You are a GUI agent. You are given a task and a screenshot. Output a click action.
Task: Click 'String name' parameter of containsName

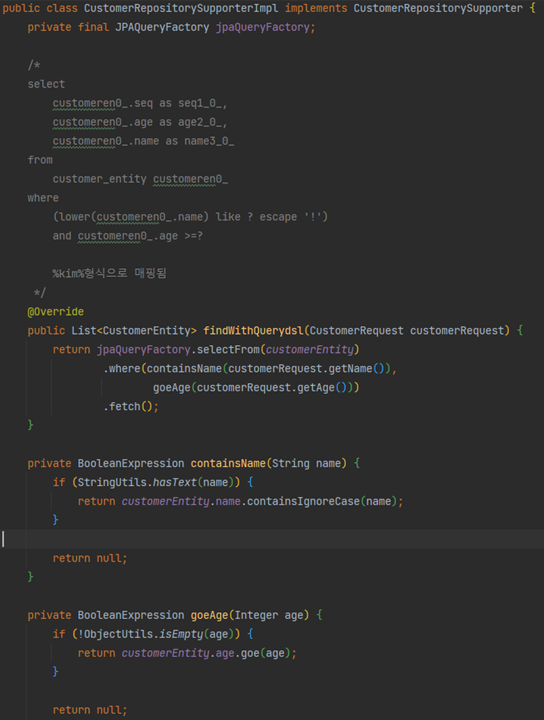click(307, 463)
